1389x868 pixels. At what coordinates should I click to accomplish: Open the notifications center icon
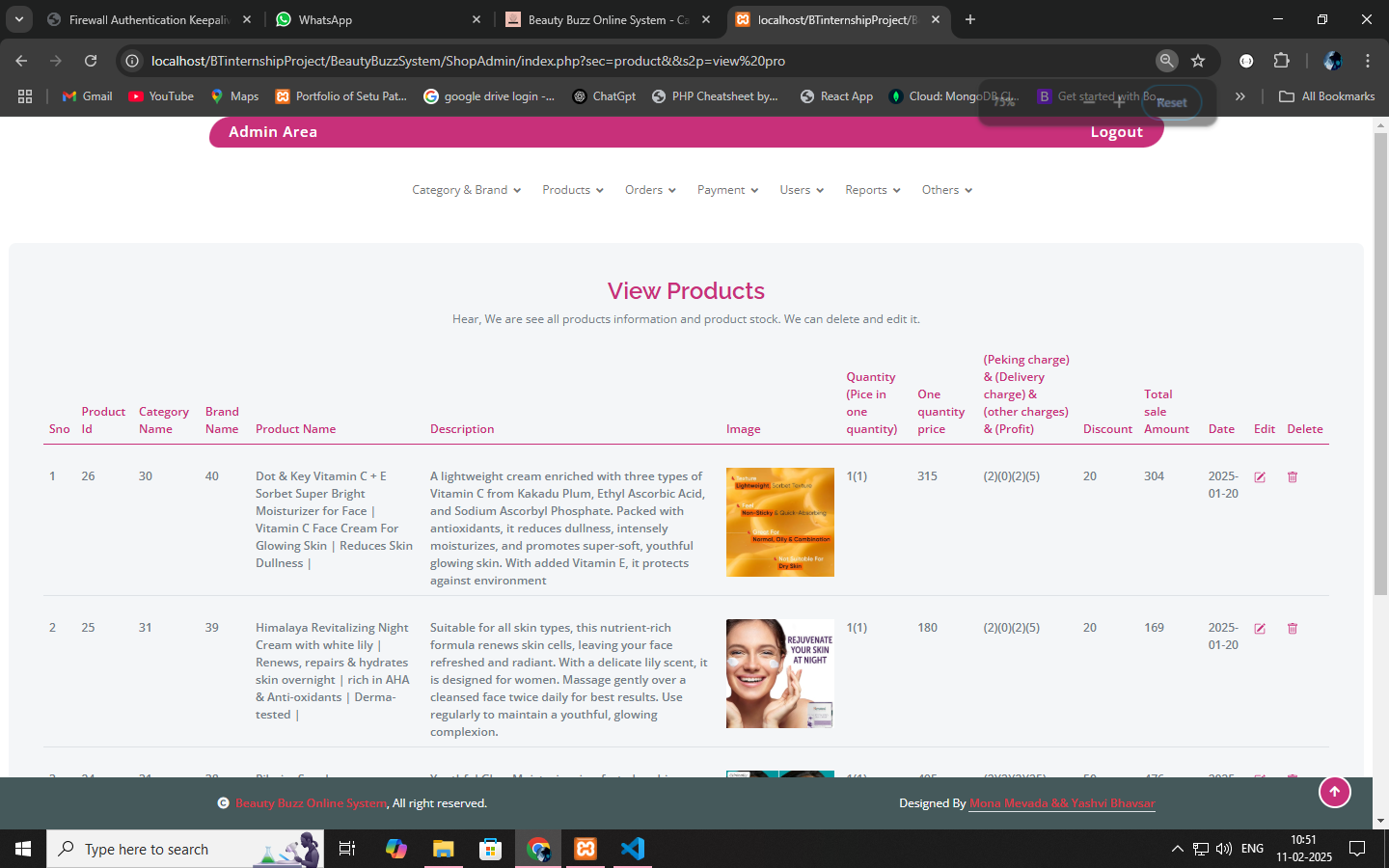[1357, 849]
